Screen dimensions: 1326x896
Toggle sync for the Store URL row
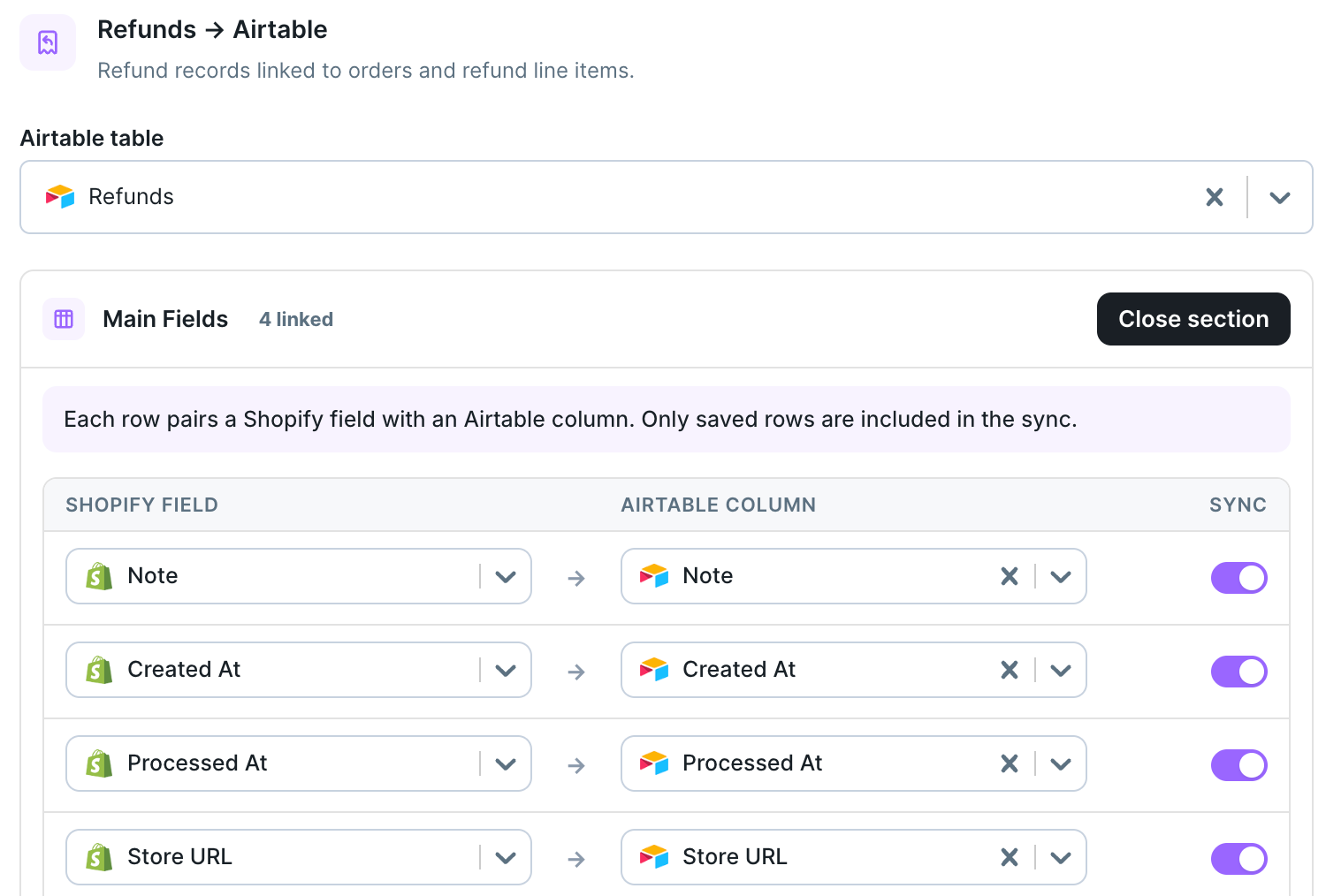1238,859
